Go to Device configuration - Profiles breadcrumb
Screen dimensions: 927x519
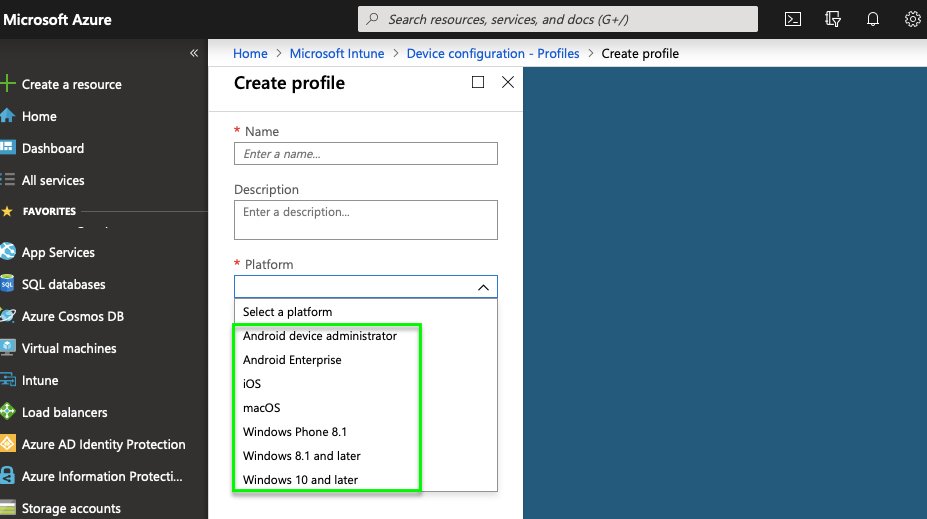(x=493, y=53)
